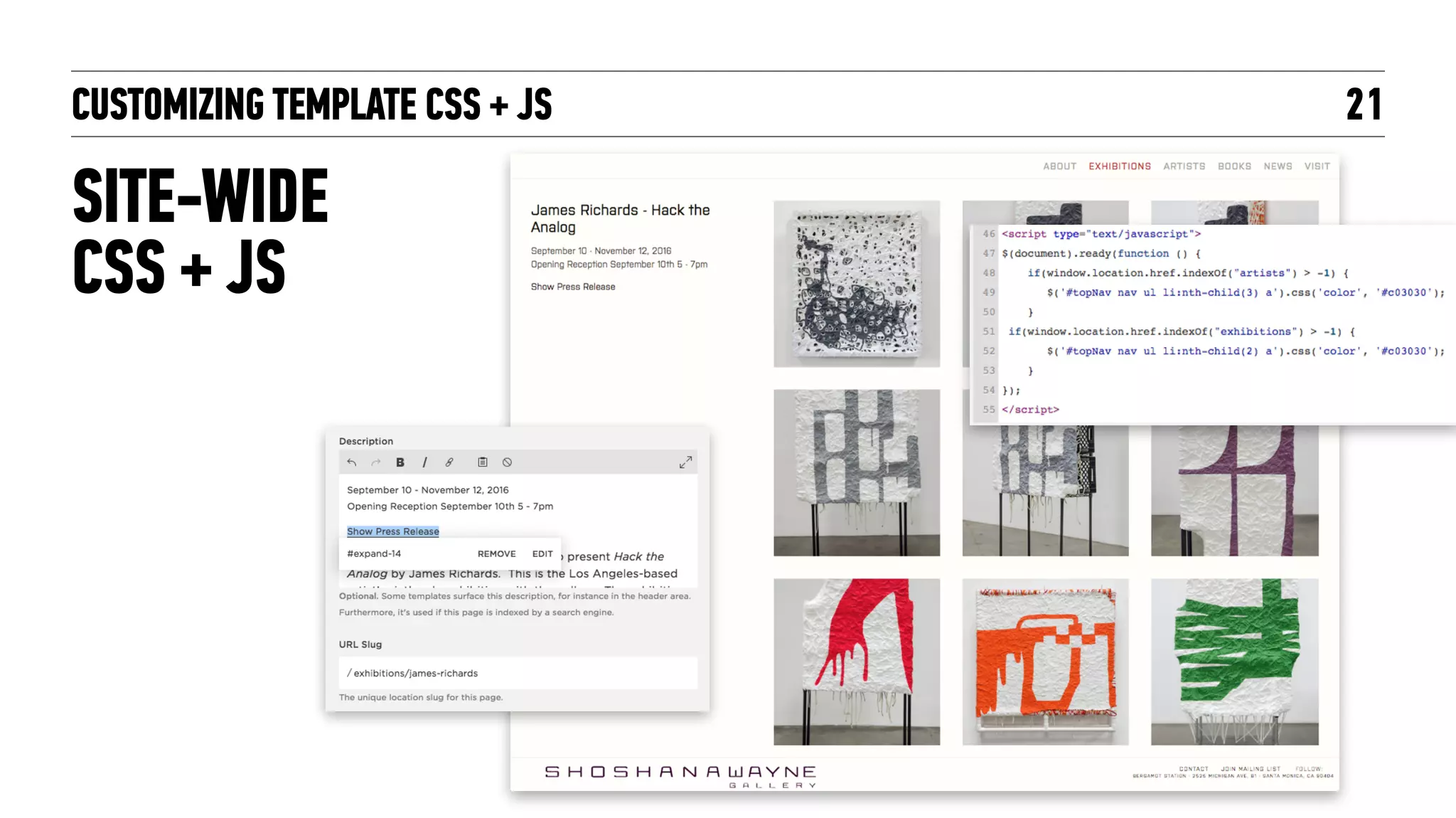This screenshot has height=818, width=1456.
Task: Click the Undo arrow in Description toolbar
Action: point(351,462)
